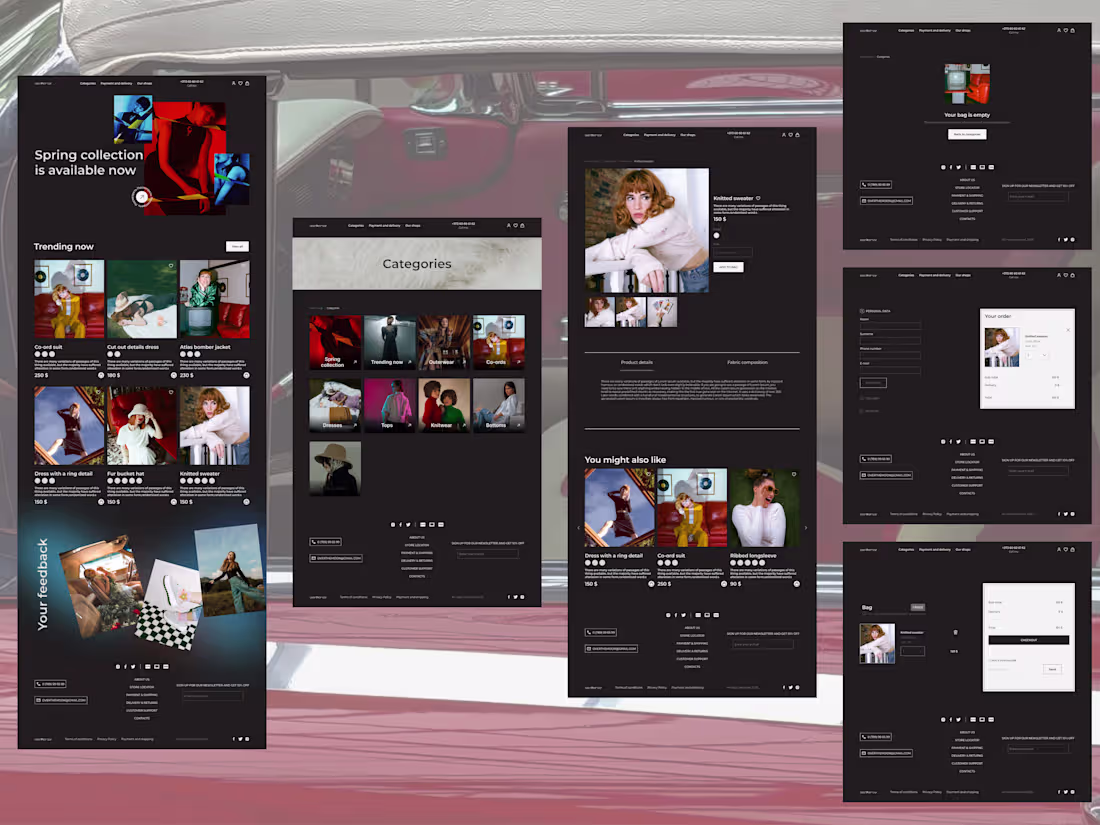Select the second delivery option radio button
This screenshot has width=1100, height=825.
861,411
